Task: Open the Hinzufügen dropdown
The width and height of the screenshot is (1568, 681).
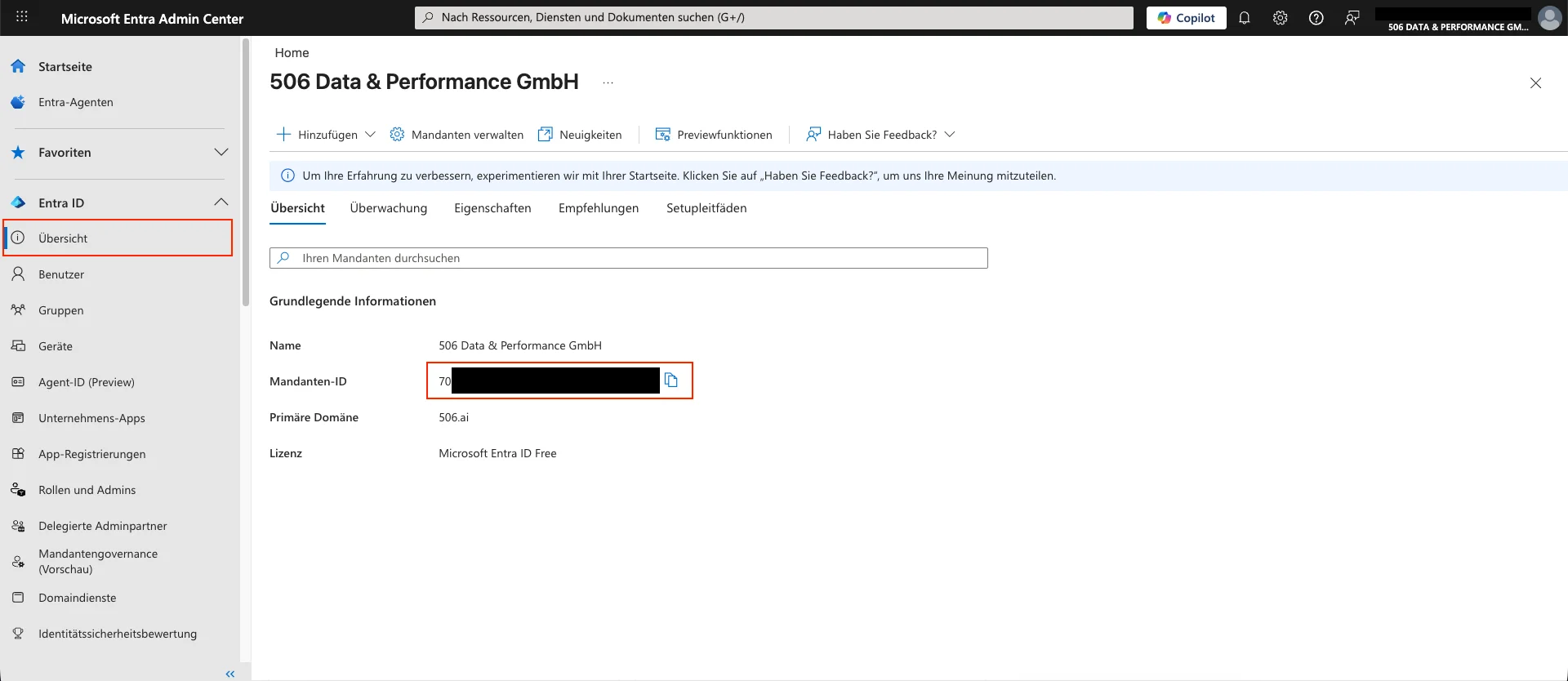Action: click(326, 135)
